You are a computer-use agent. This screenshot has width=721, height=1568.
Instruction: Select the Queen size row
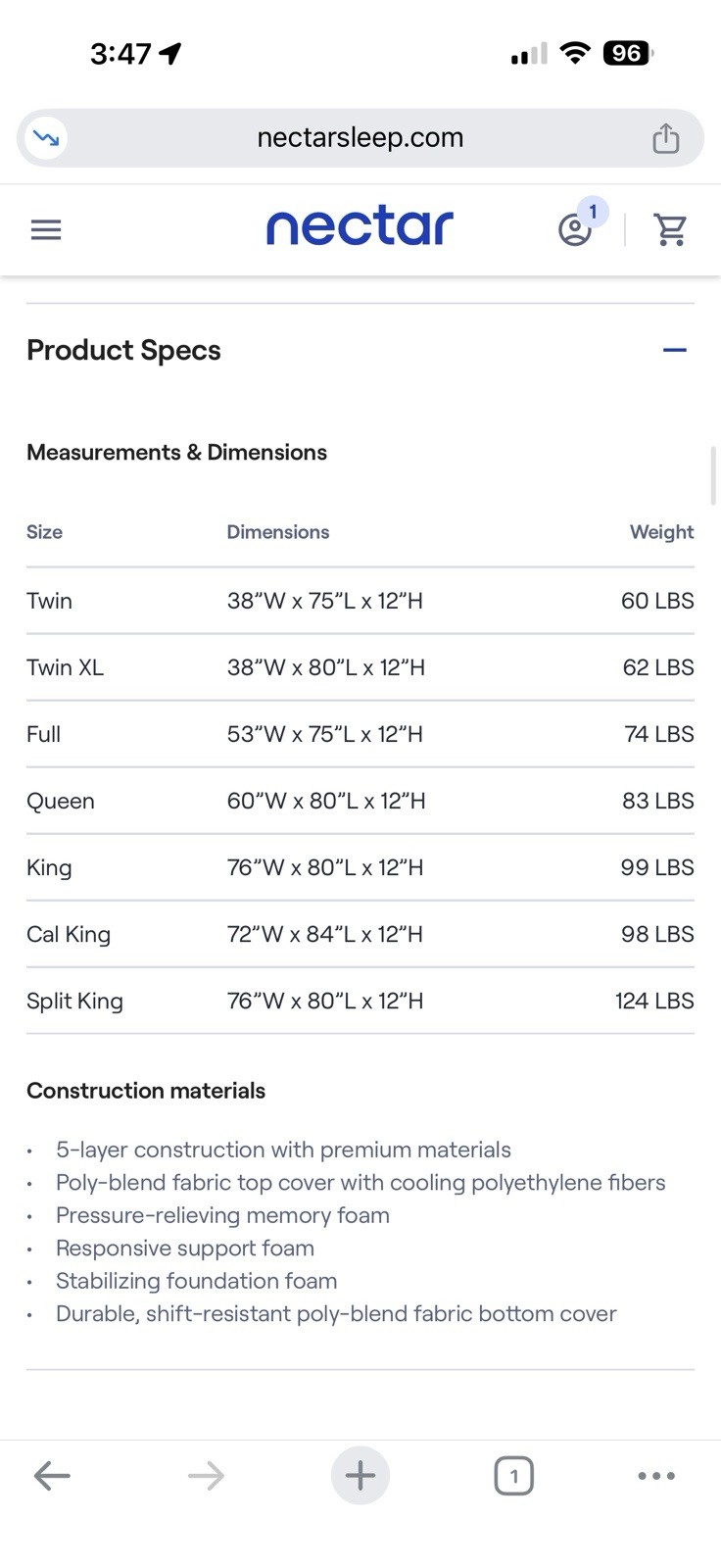[360, 801]
